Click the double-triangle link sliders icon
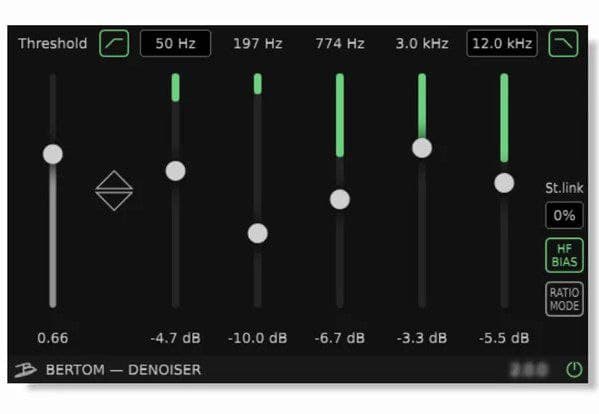The image size is (599, 414). (114, 191)
